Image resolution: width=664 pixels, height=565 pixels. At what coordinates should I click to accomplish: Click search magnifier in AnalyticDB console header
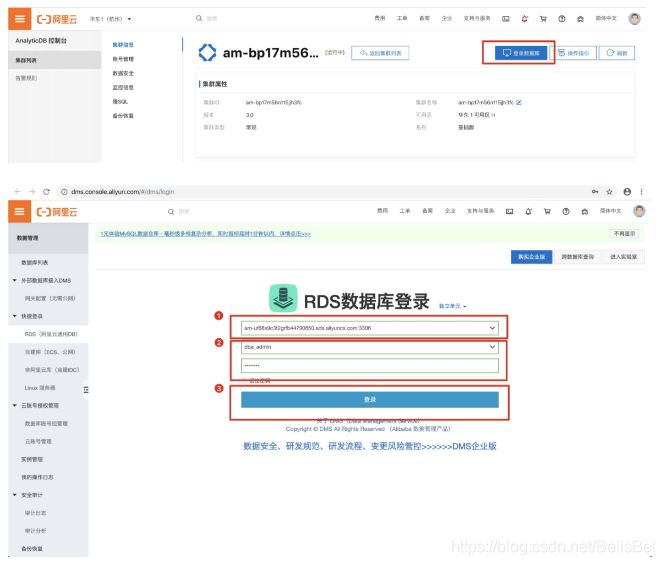[x=199, y=18]
